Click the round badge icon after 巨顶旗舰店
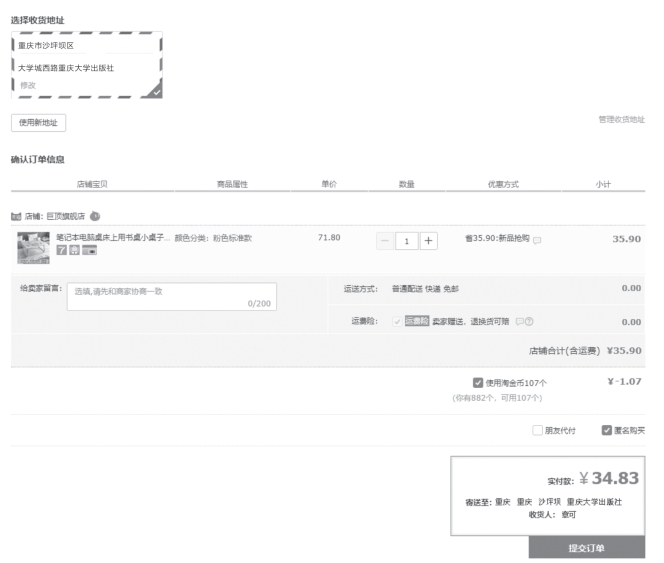 pyautogui.click(x=95, y=216)
